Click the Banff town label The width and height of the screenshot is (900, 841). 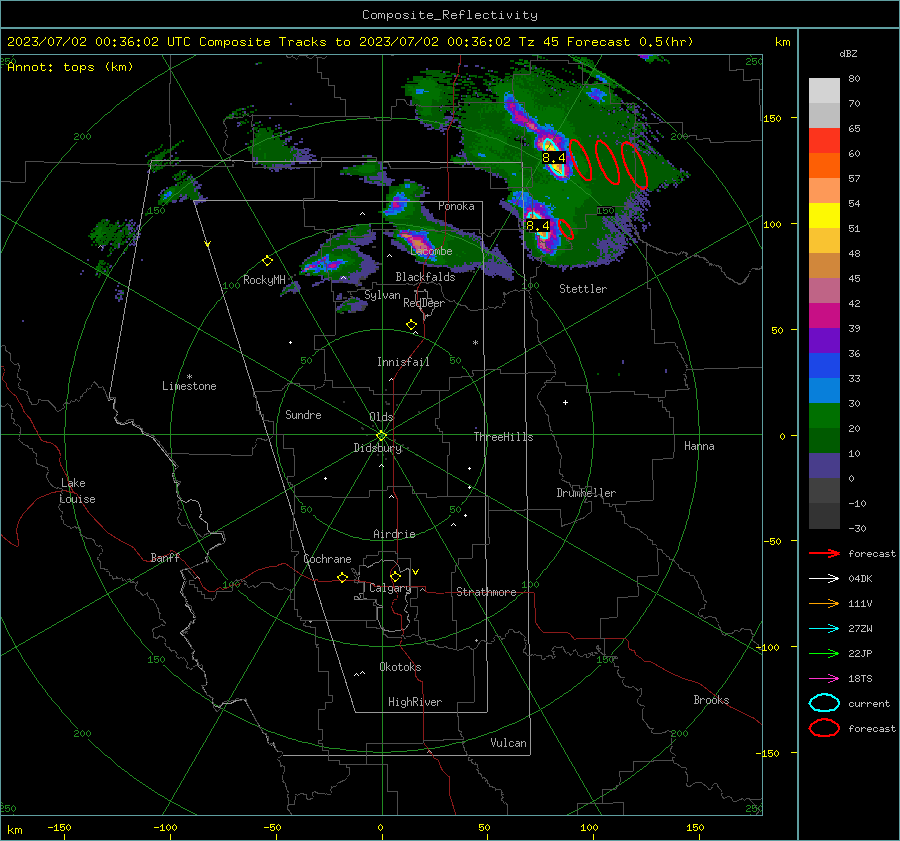click(165, 557)
